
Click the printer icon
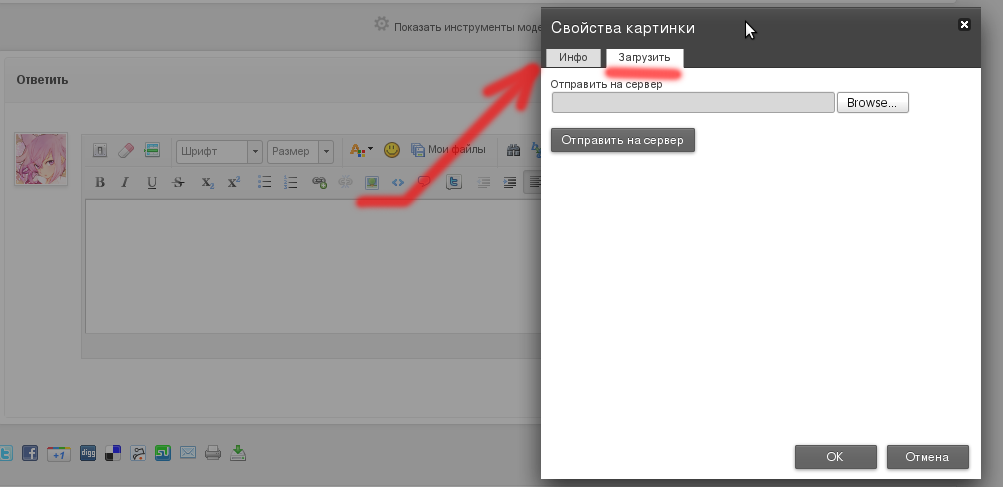[212, 453]
